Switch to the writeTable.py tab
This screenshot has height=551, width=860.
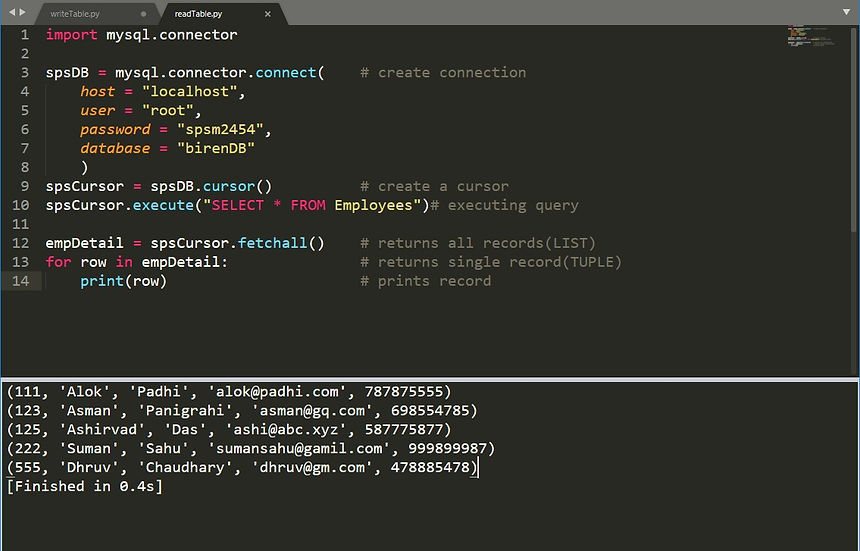pos(76,14)
